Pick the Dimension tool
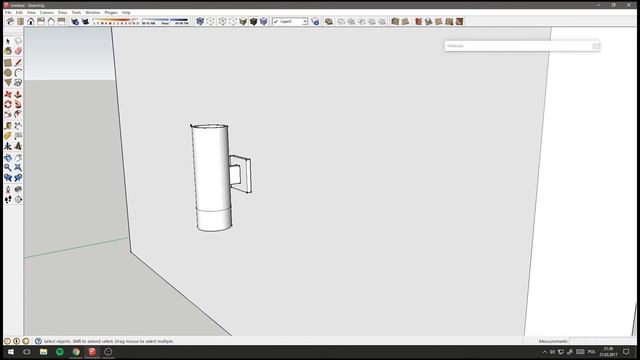The image size is (640, 360). pyautogui.click(x=18, y=126)
